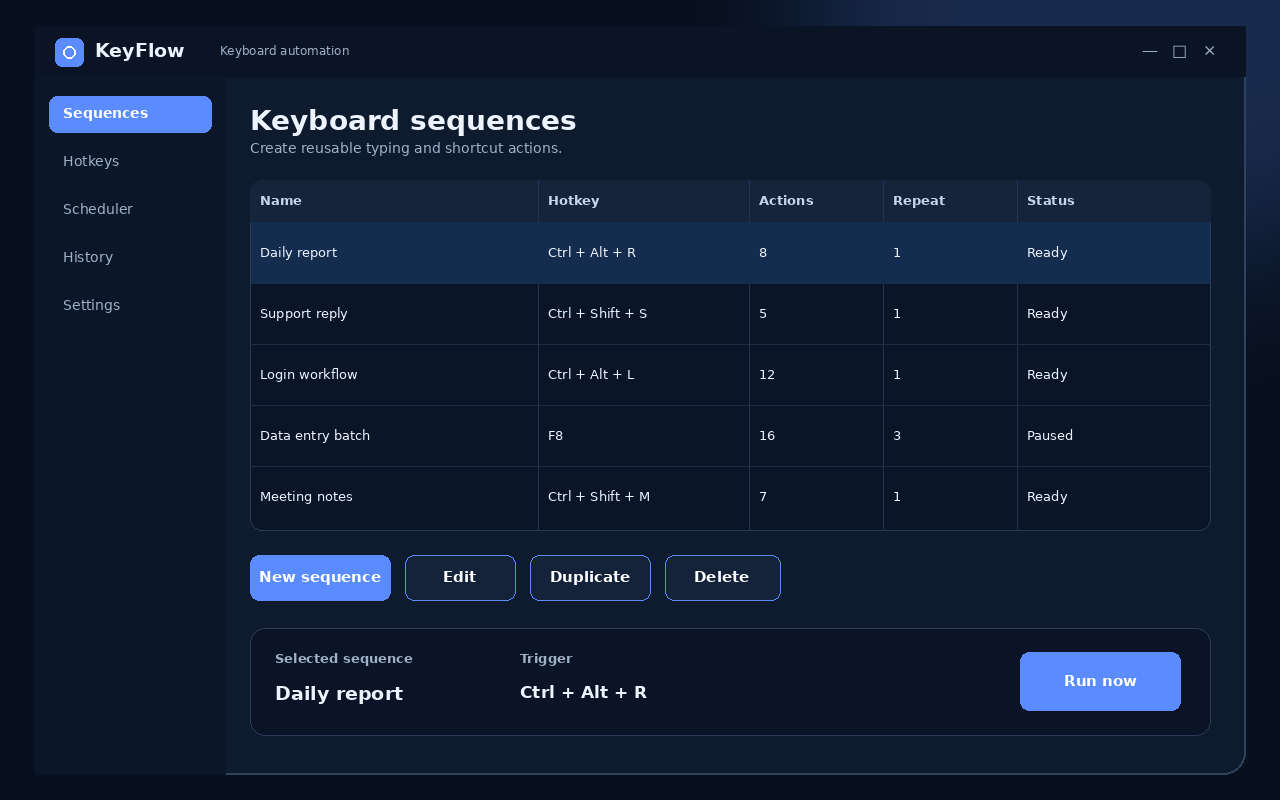Click Ready status of Support reply
Image resolution: width=1280 pixels, height=800 pixels.
point(1114,314)
